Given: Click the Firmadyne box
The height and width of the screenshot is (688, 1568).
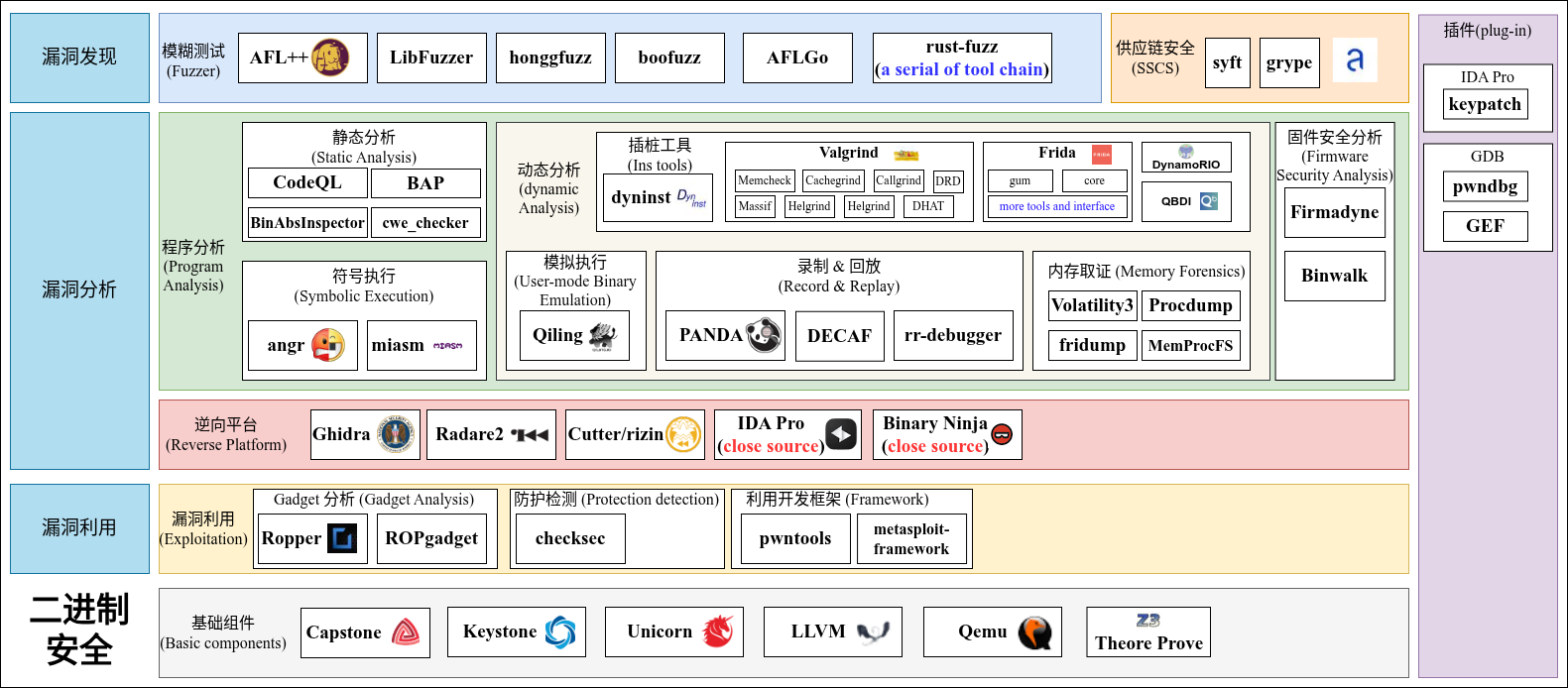Looking at the screenshot, I should pos(1334,212).
